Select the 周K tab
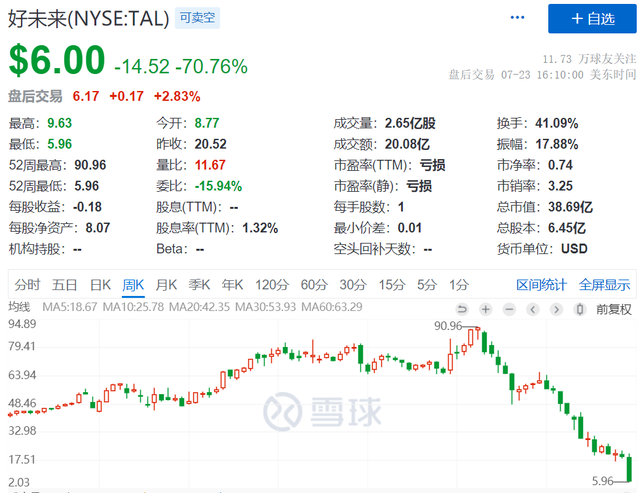The width and height of the screenshot is (640, 493). tap(133, 285)
